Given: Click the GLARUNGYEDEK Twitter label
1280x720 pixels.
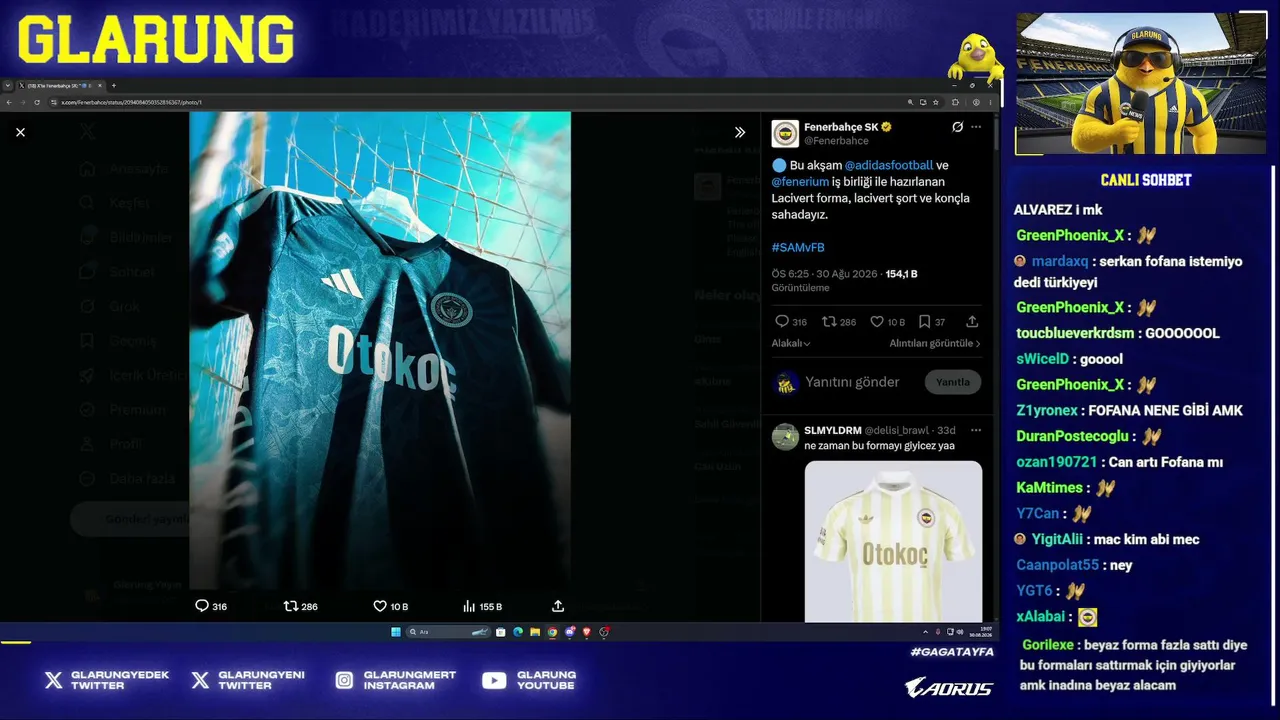Looking at the screenshot, I should tap(120, 680).
